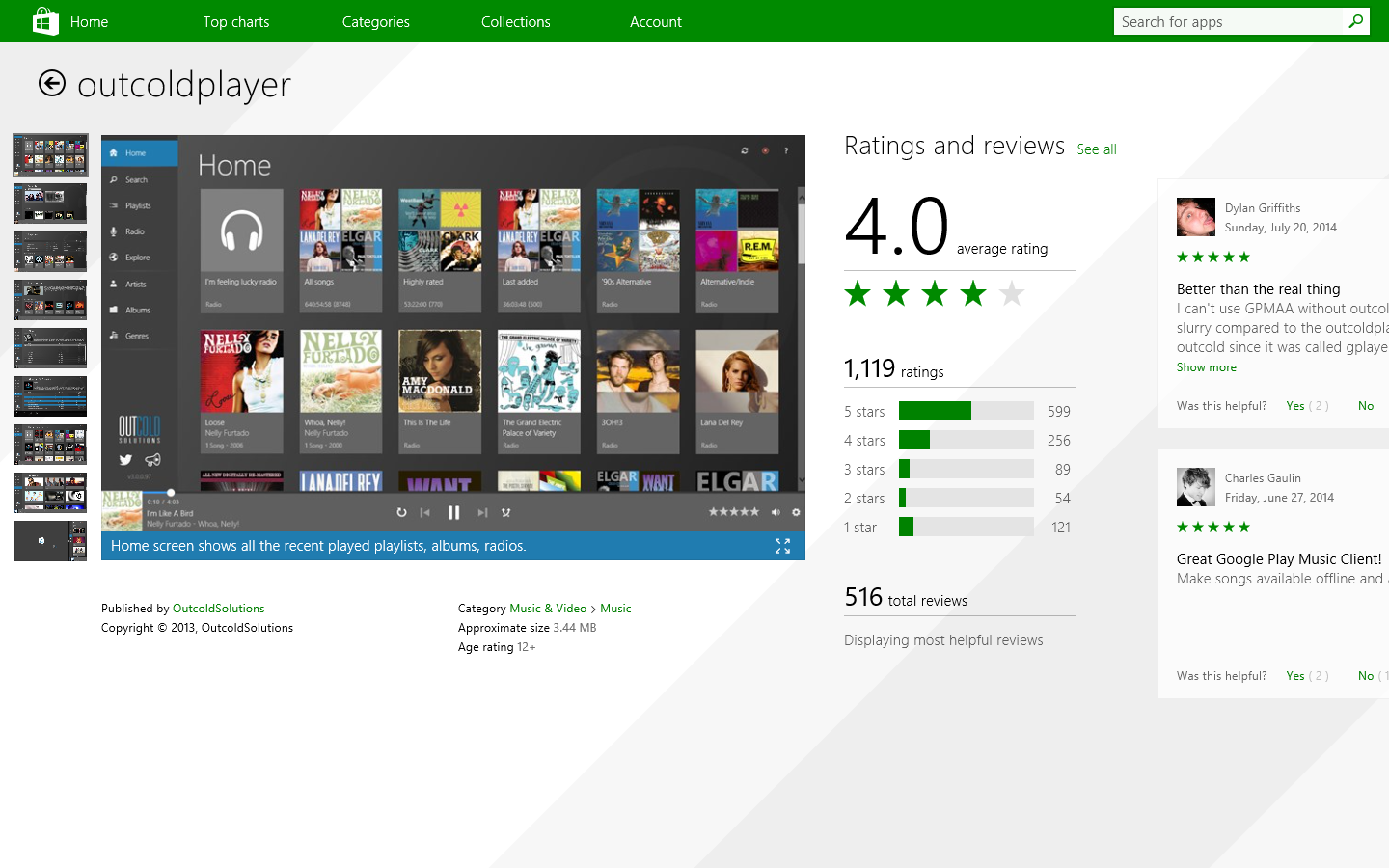The width and height of the screenshot is (1389, 868).
Task: Mark Dylan Griffiths review as not helpful
Action: tap(1365, 406)
